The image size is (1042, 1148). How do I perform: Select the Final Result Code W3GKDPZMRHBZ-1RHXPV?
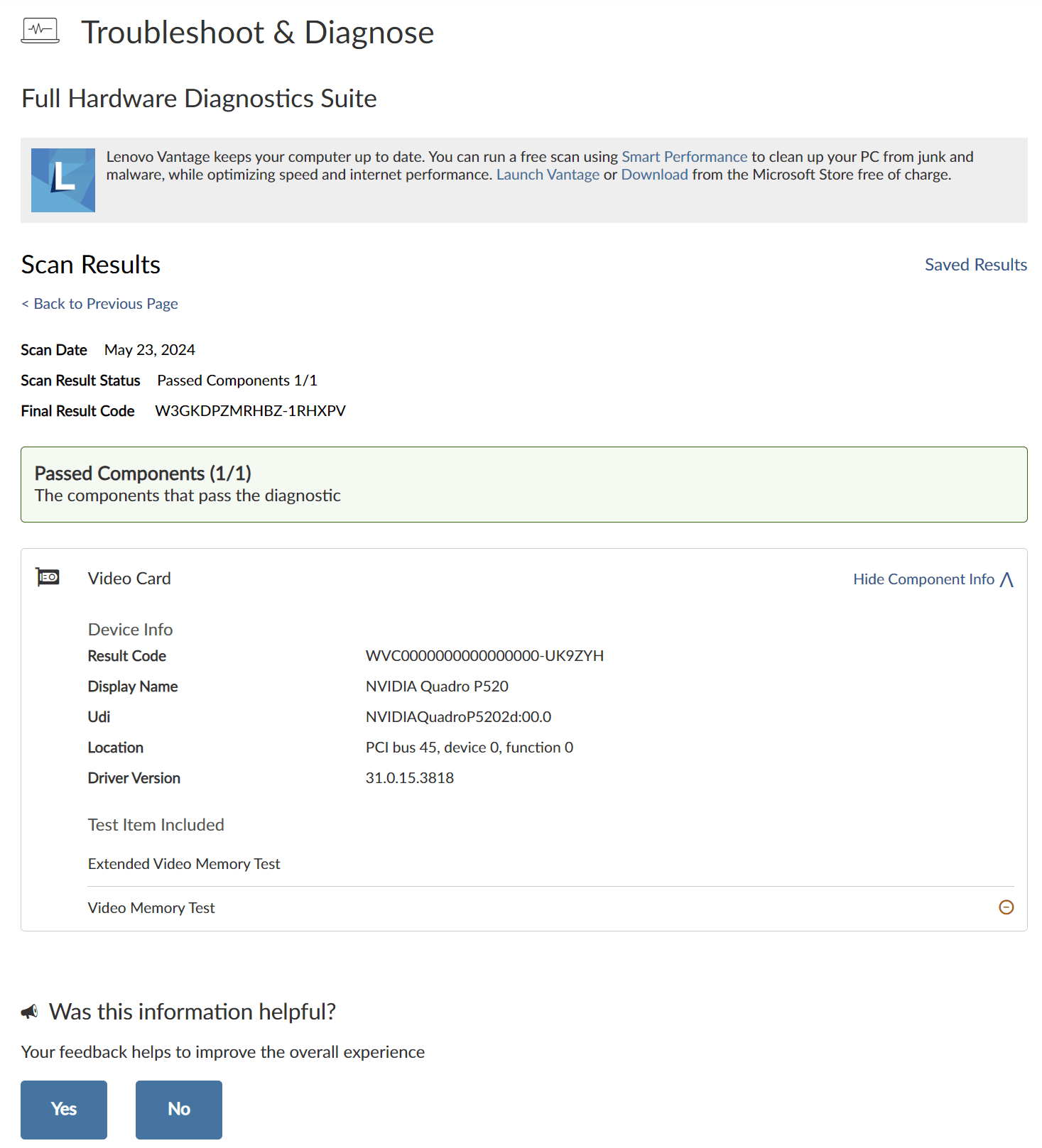[x=250, y=411]
